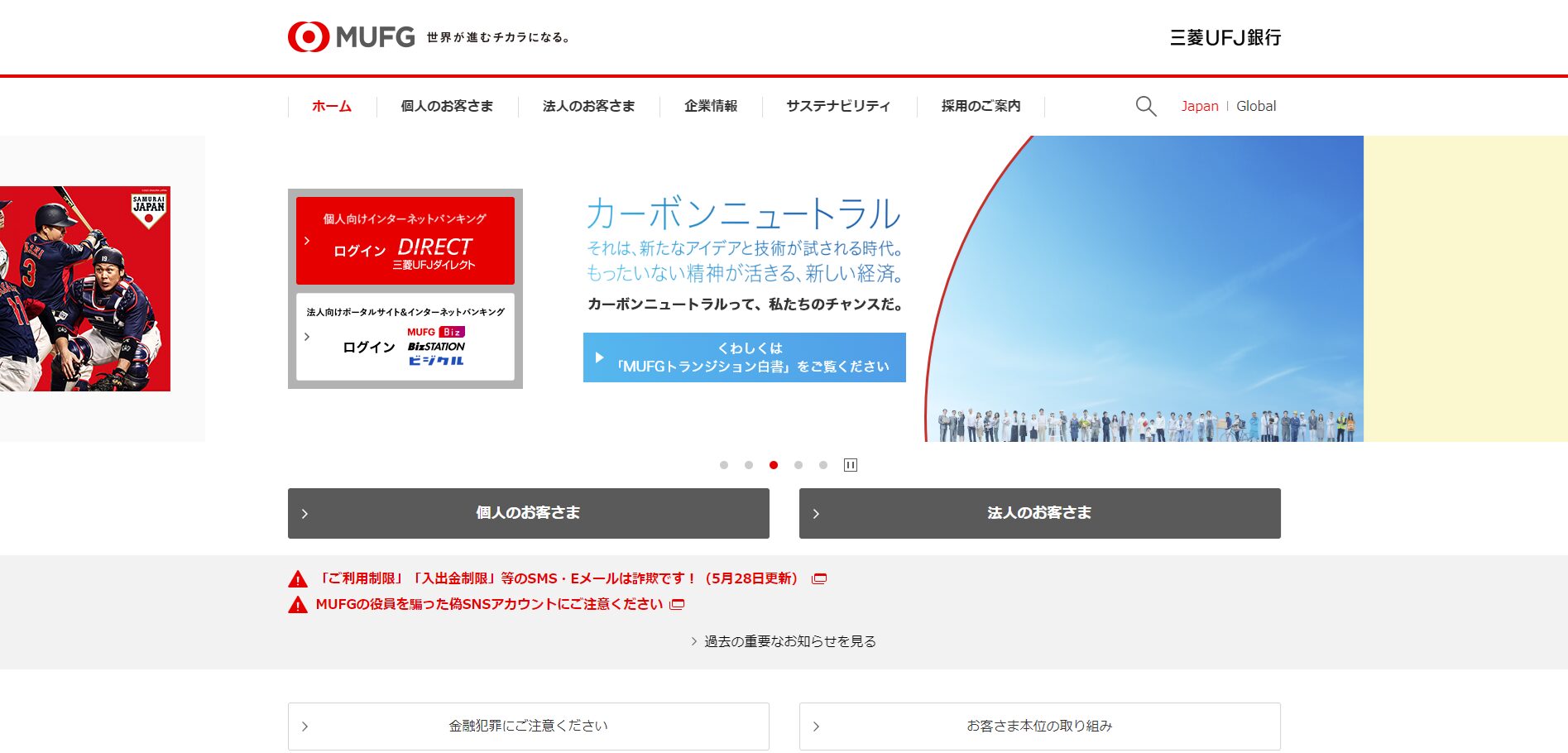This screenshot has width=1568, height=753.
Task: Click the blue MUFGトランジション白書 button
Action: tap(744, 357)
